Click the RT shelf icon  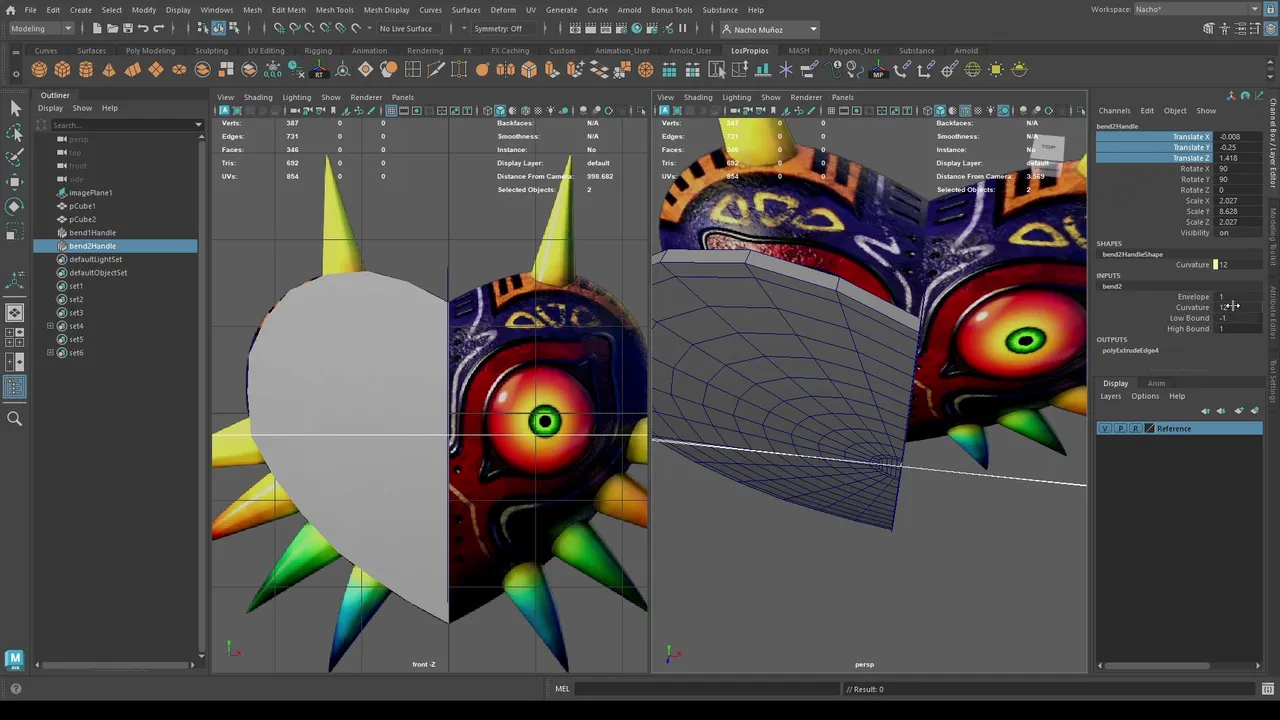click(x=318, y=70)
